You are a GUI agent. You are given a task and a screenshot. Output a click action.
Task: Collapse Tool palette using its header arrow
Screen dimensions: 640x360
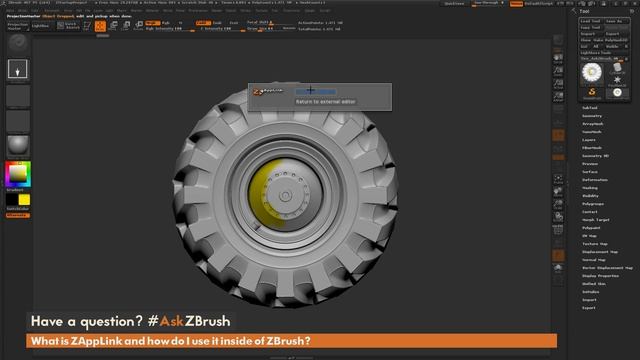coord(574,11)
